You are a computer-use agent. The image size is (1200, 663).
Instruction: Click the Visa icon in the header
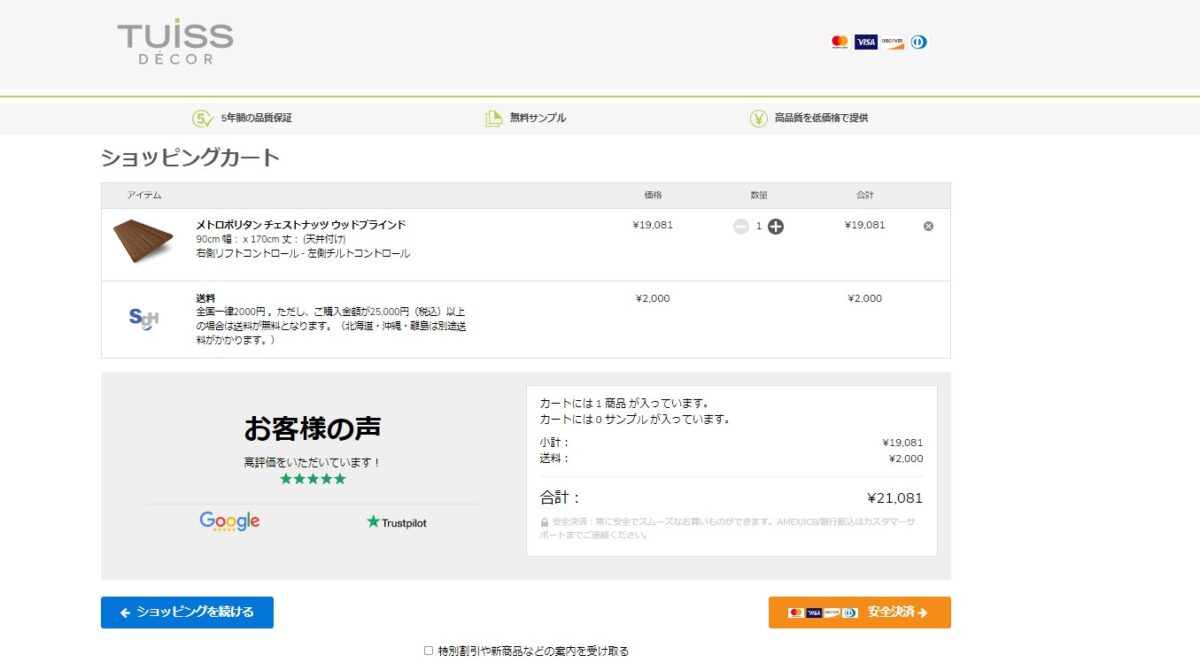point(868,42)
